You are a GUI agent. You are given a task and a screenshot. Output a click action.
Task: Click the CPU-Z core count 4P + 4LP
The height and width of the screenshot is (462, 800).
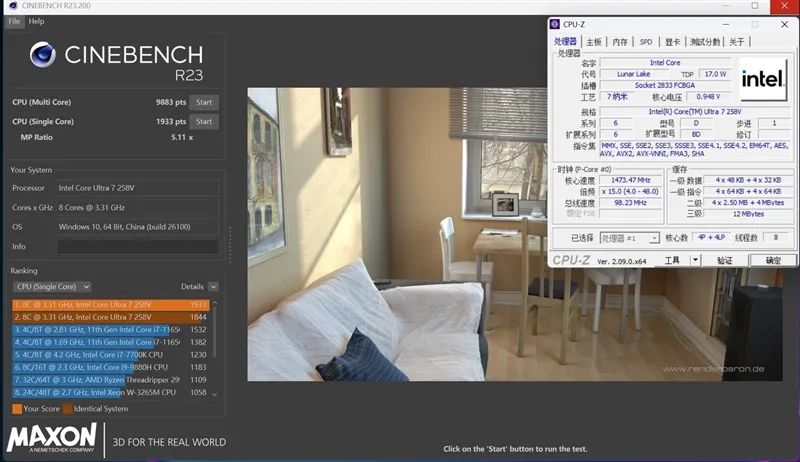coord(711,238)
